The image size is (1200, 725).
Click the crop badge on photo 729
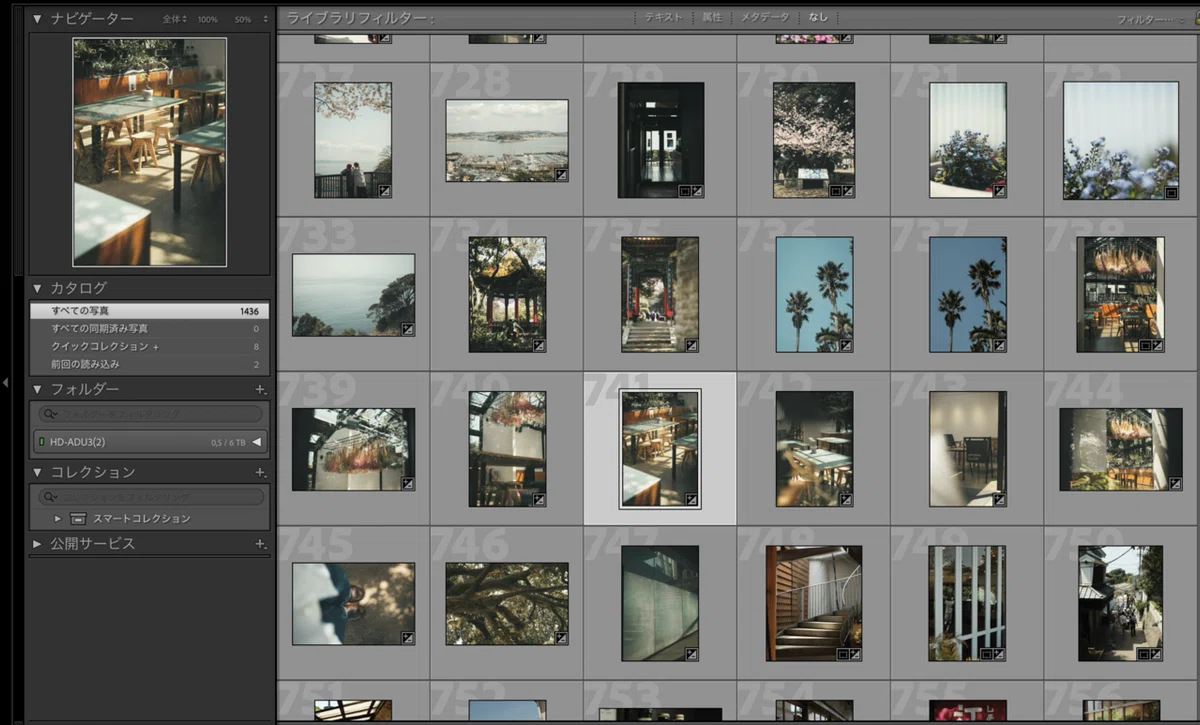(685, 190)
